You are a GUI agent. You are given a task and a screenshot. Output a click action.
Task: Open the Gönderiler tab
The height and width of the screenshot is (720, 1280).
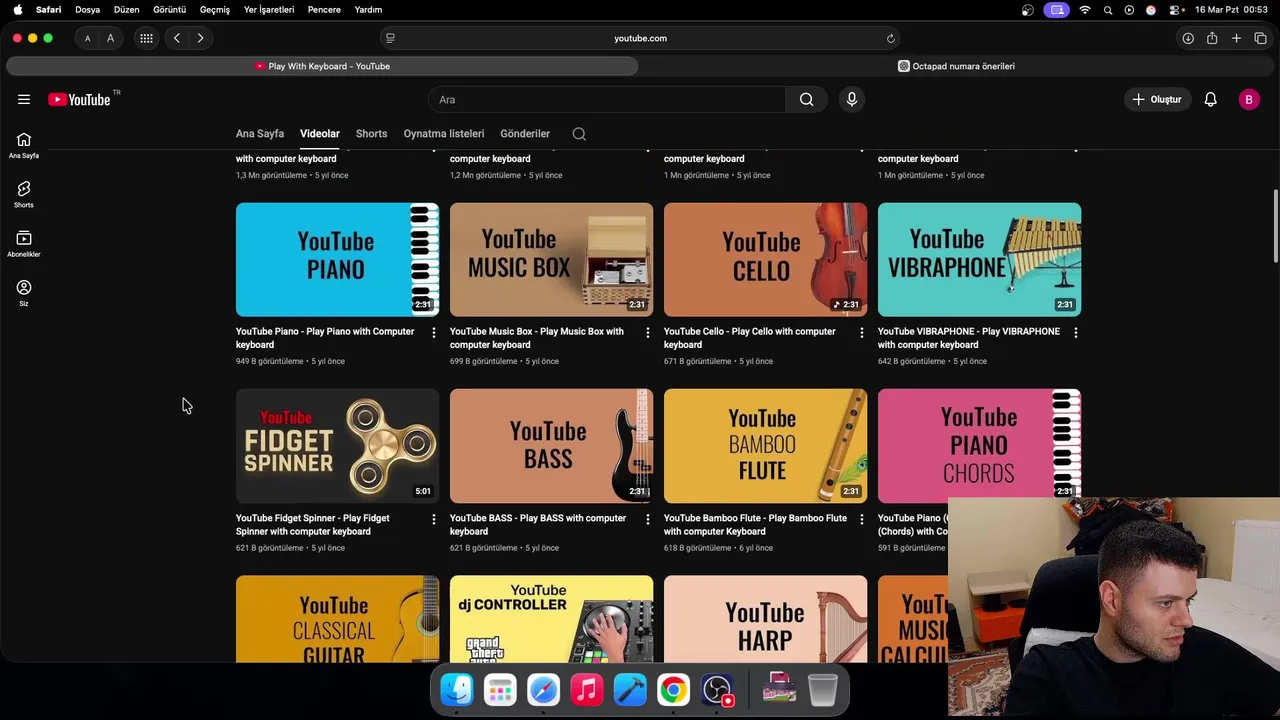click(x=525, y=134)
